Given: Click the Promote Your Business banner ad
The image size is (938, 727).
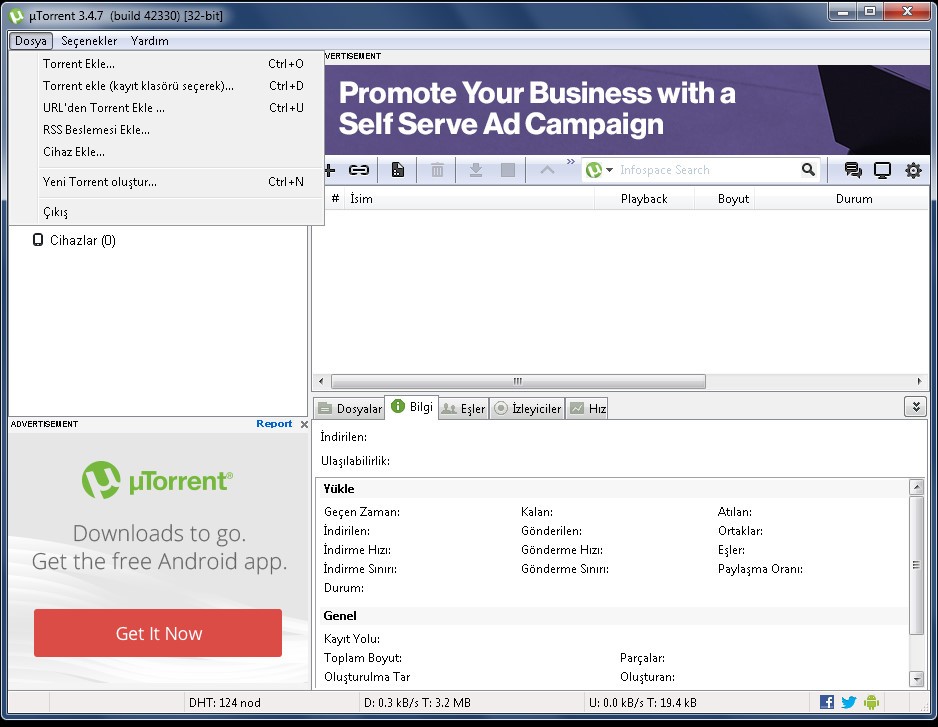Looking at the screenshot, I should click(627, 109).
